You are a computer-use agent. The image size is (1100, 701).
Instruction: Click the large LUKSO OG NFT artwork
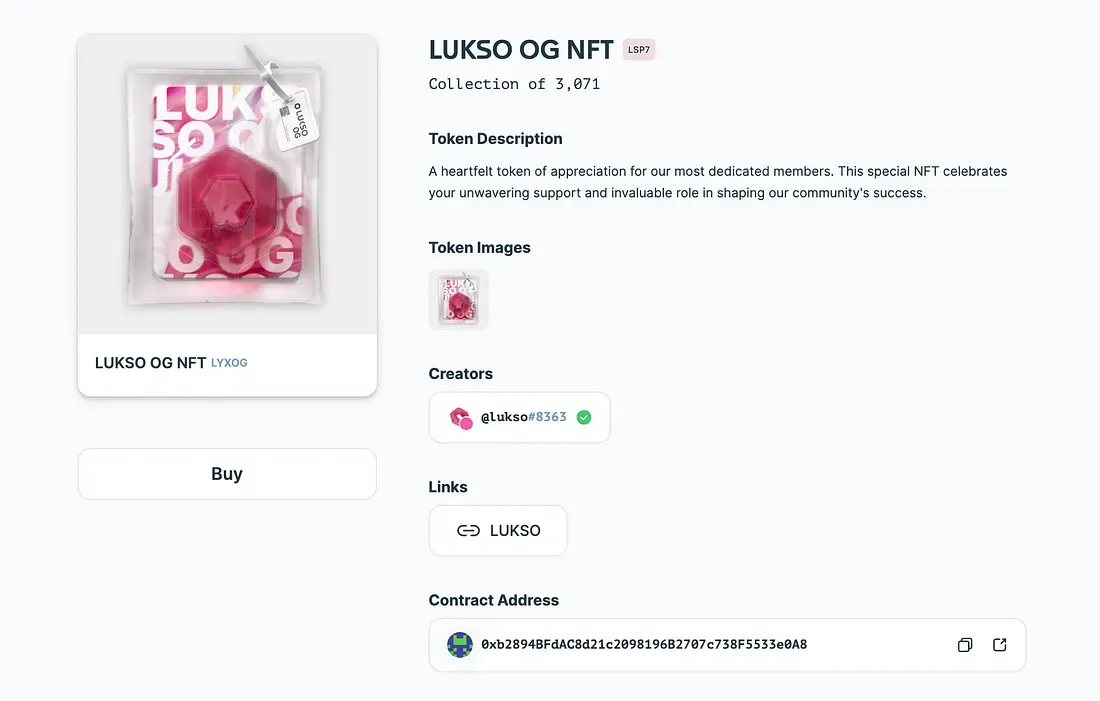pos(227,182)
